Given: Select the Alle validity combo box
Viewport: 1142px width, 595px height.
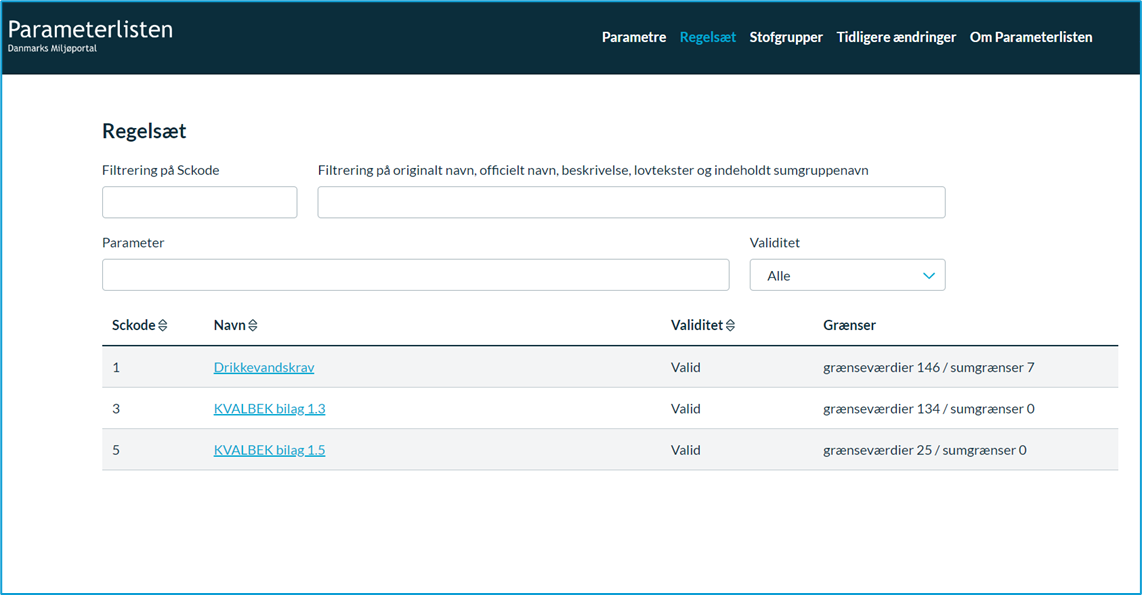Looking at the screenshot, I should 848,275.
